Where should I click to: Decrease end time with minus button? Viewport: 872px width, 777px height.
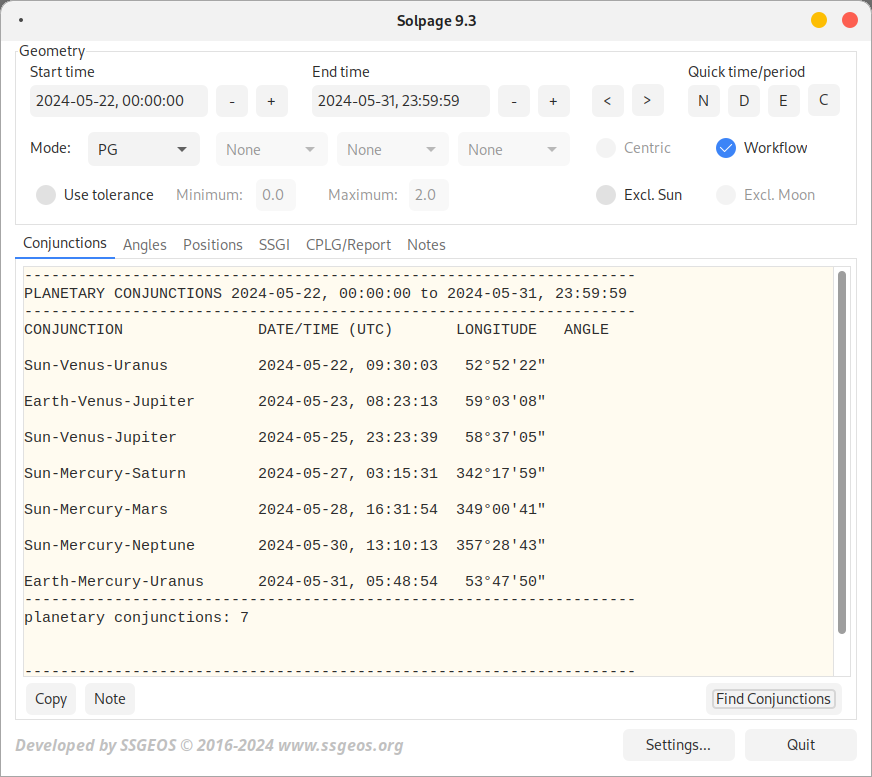514,101
